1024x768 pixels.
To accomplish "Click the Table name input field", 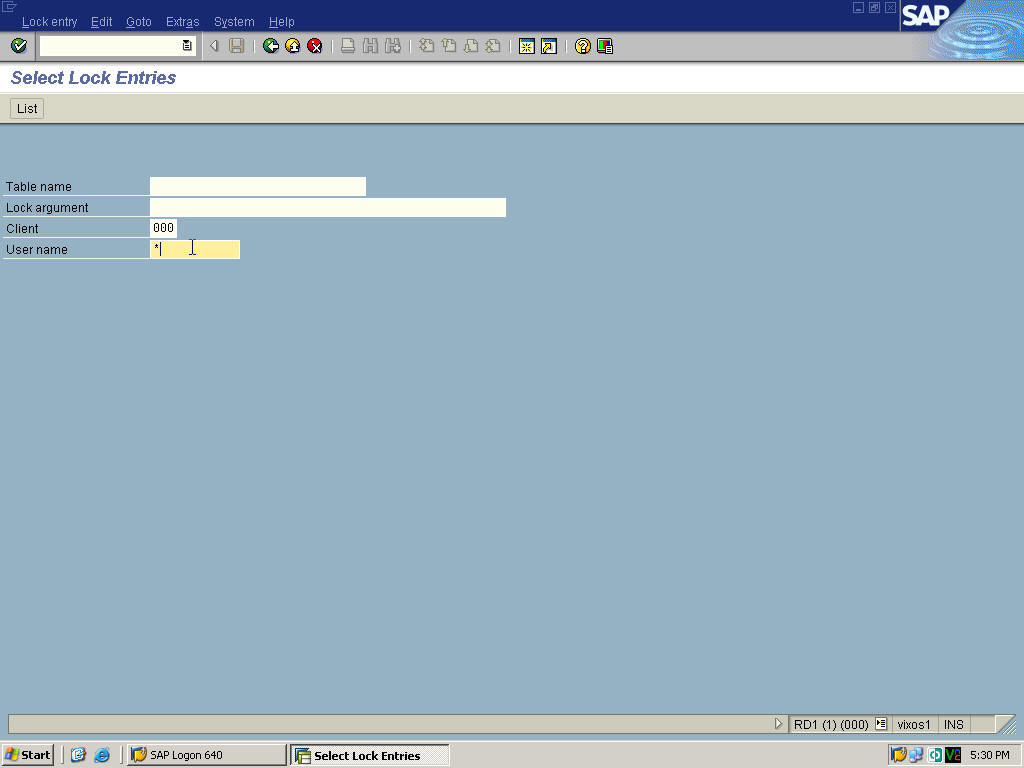I will (257, 186).
